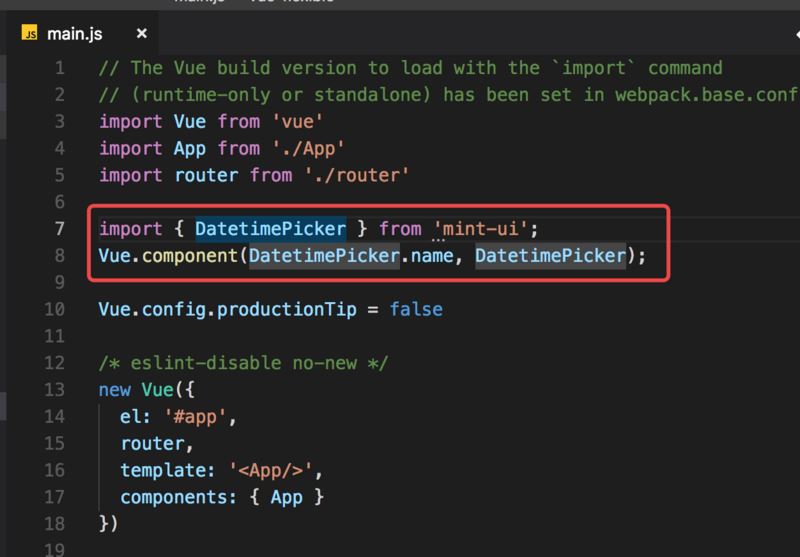Click components on line 17
The width and height of the screenshot is (800, 557).
coord(173,497)
